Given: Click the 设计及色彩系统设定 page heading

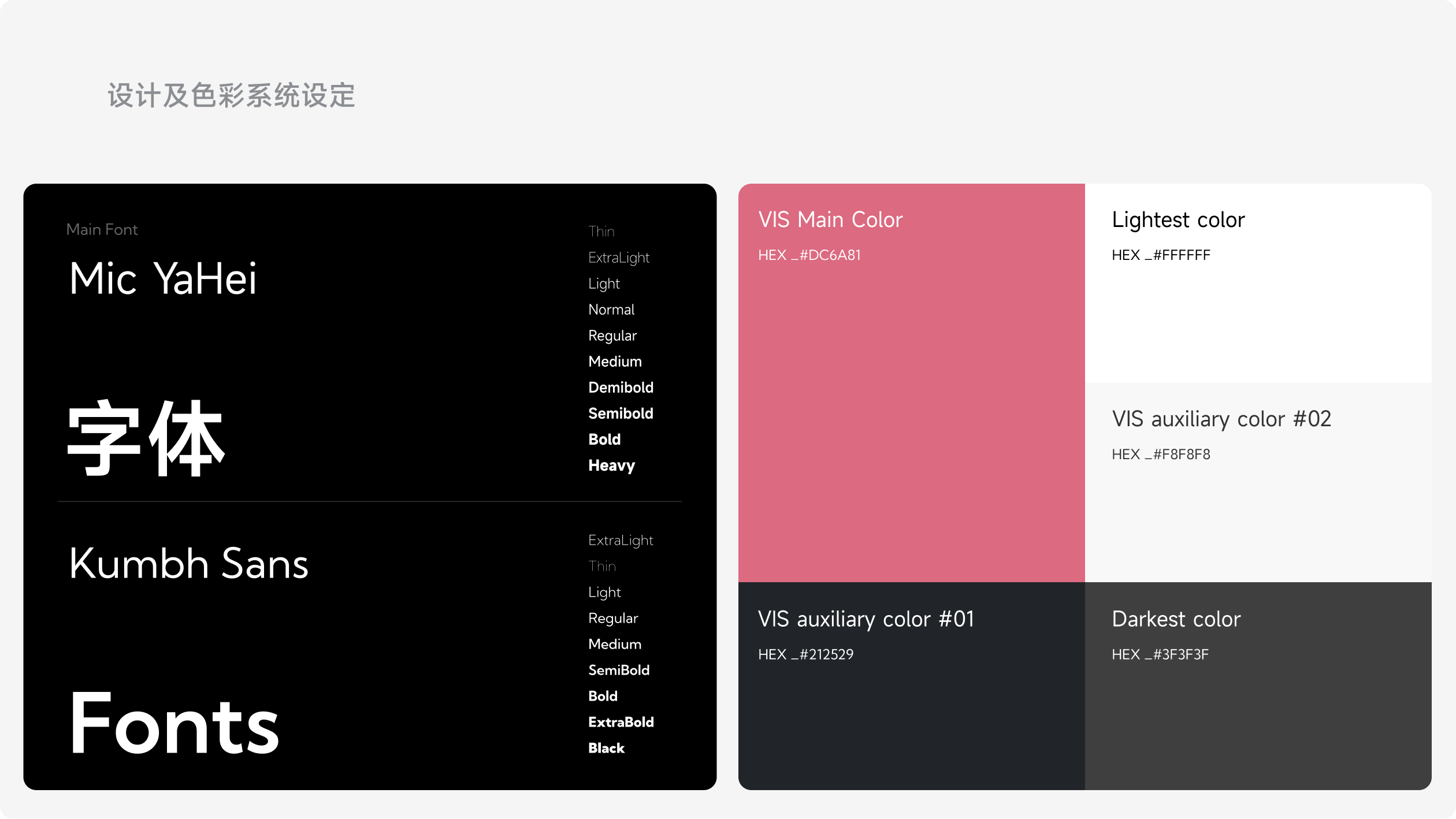Looking at the screenshot, I should tap(231, 95).
